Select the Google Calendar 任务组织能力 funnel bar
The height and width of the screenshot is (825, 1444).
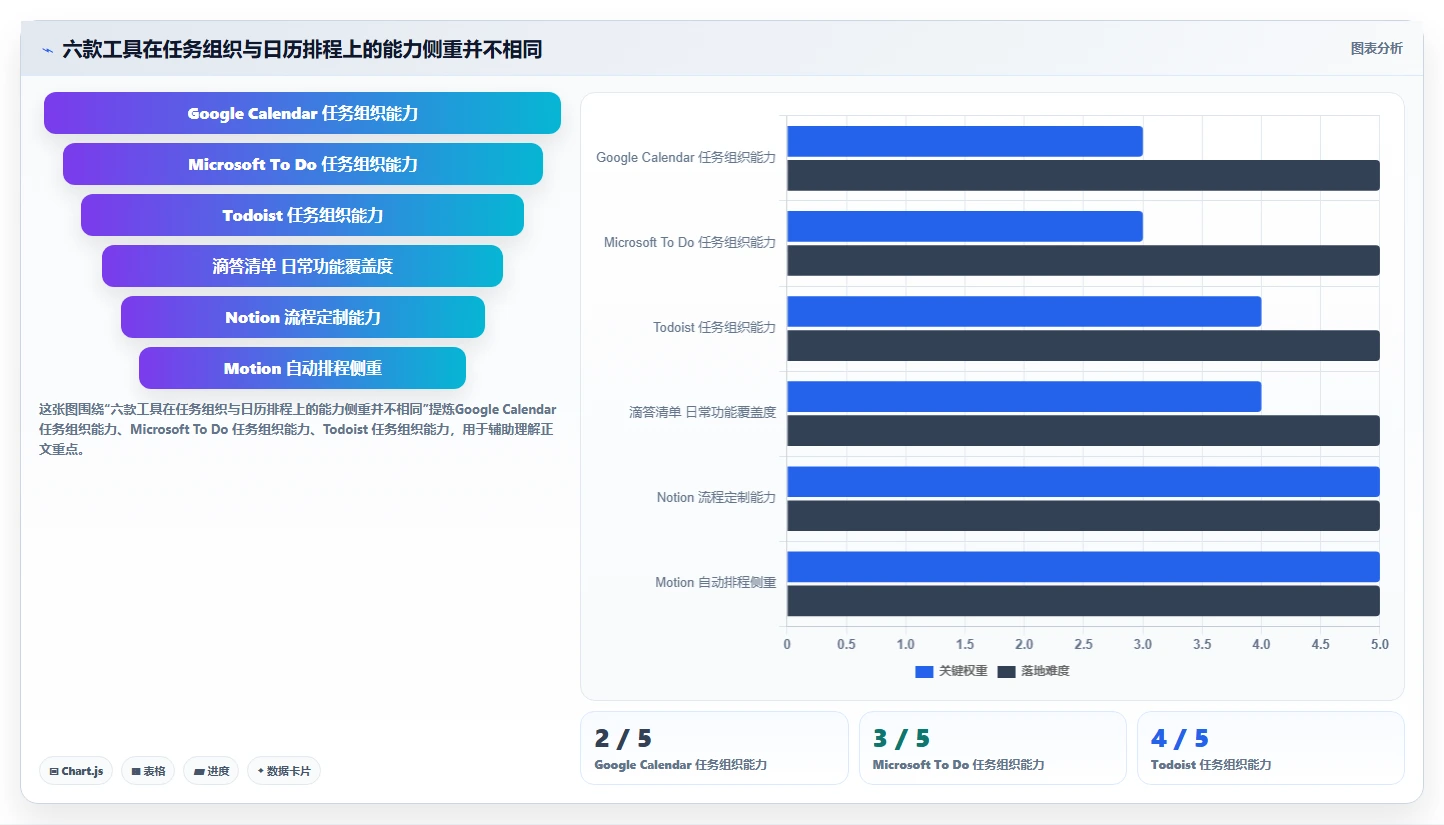[x=302, y=113]
